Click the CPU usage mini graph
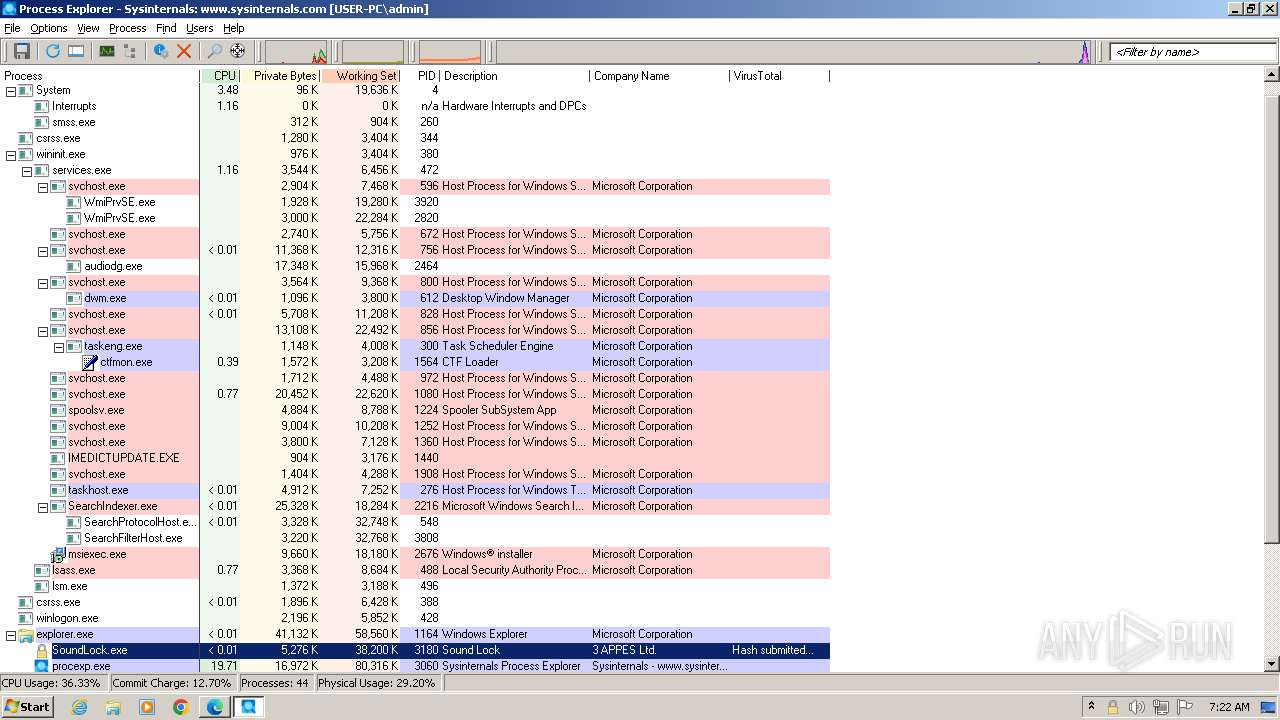The height and width of the screenshot is (720, 1280). 296,52
